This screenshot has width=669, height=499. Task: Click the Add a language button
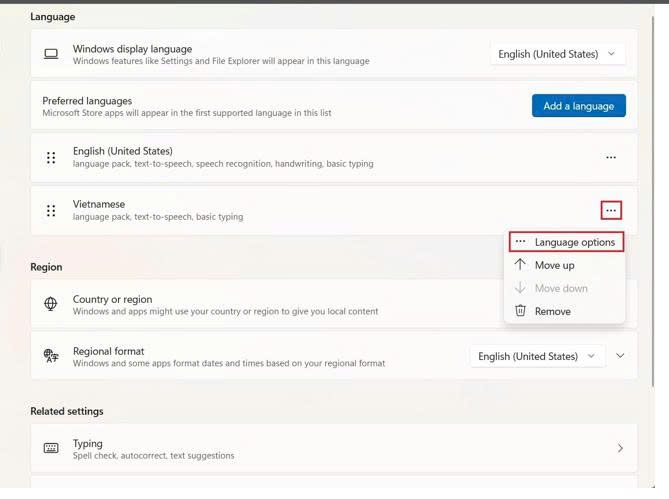(579, 106)
